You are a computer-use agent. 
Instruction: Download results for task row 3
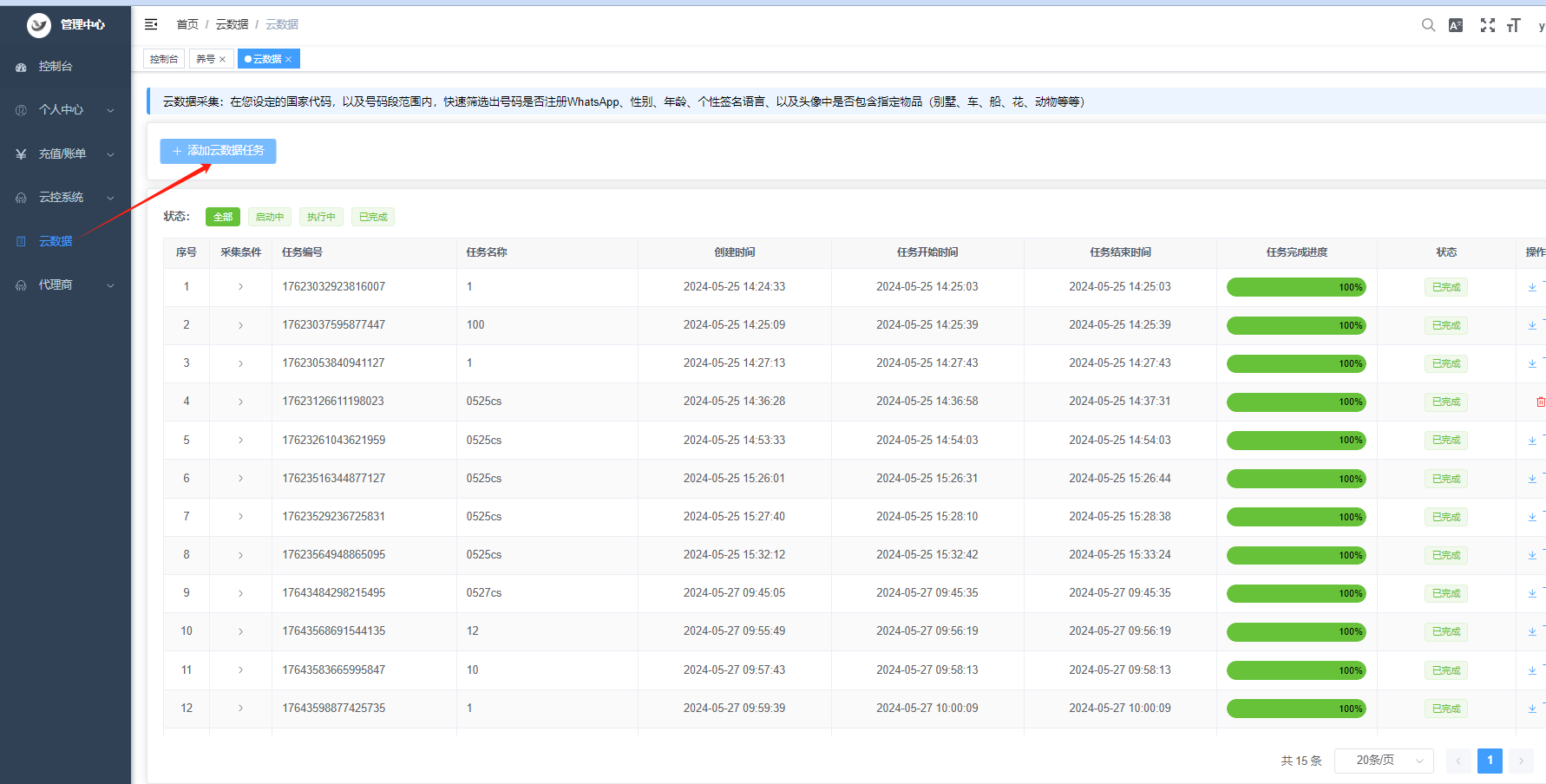coord(1532,363)
